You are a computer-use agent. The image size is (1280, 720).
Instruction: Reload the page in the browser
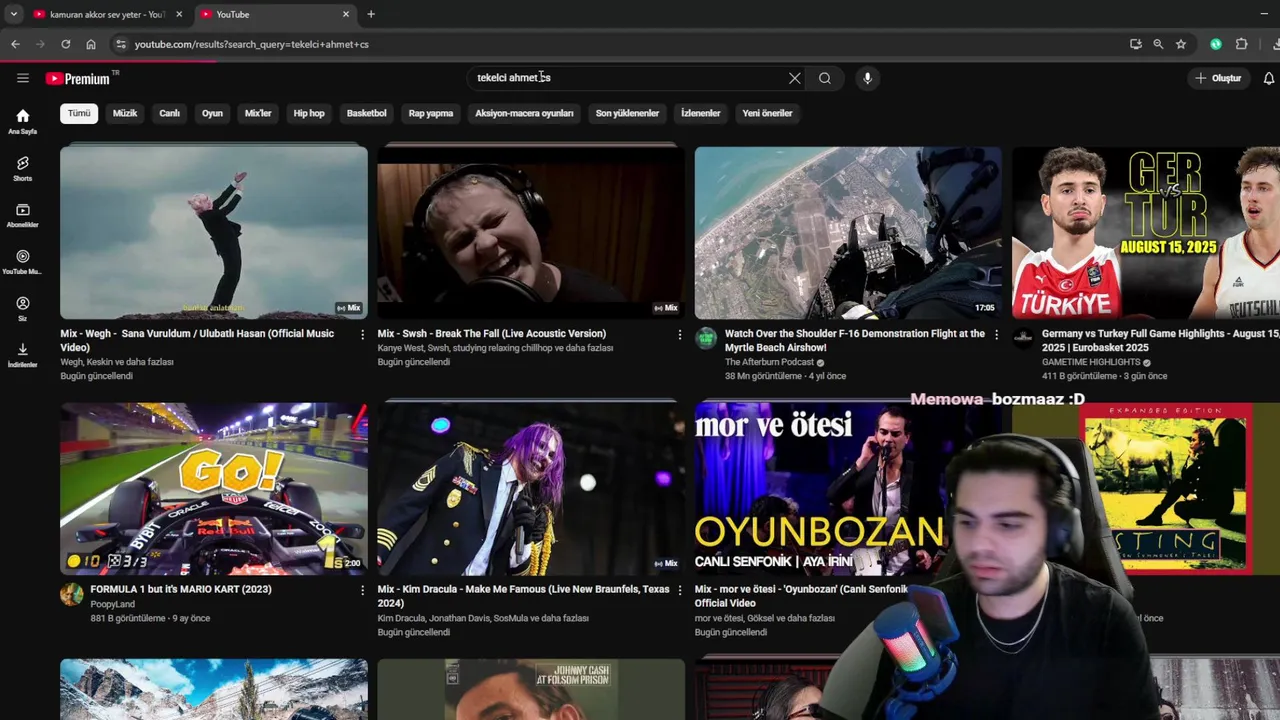[x=65, y=44]
